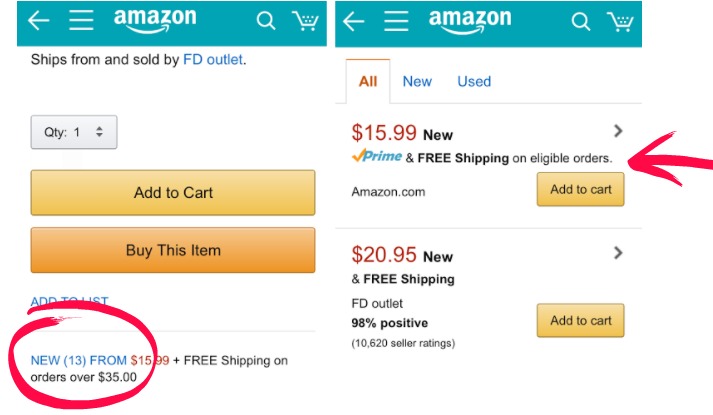The width and height of the screenshot is (713, 415).
Task: Tap the back arrow in left header
Action: (39, 21)
